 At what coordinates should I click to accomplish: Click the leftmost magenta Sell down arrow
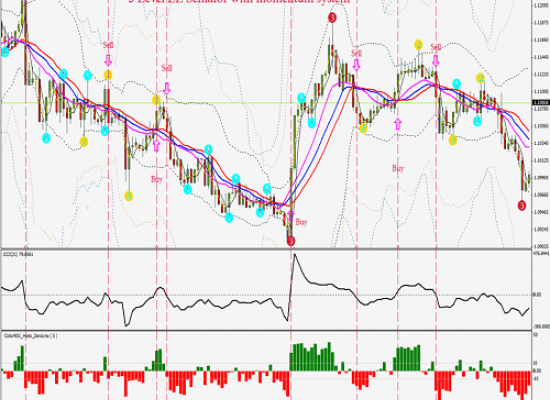pyautogui.click(x=108, y=60)
